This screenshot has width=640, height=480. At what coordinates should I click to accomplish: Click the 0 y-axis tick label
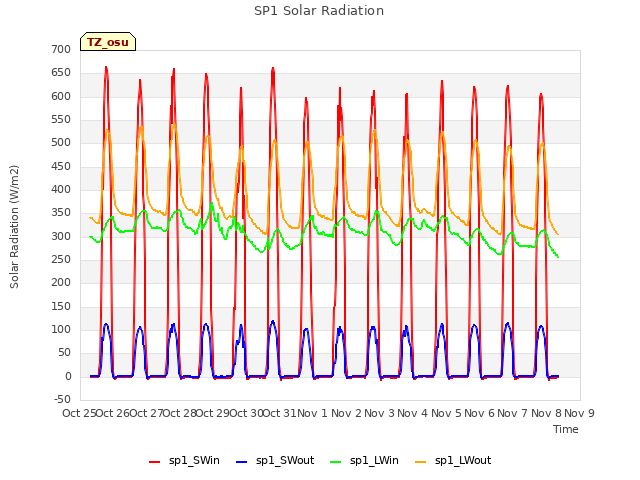[68, 376]
